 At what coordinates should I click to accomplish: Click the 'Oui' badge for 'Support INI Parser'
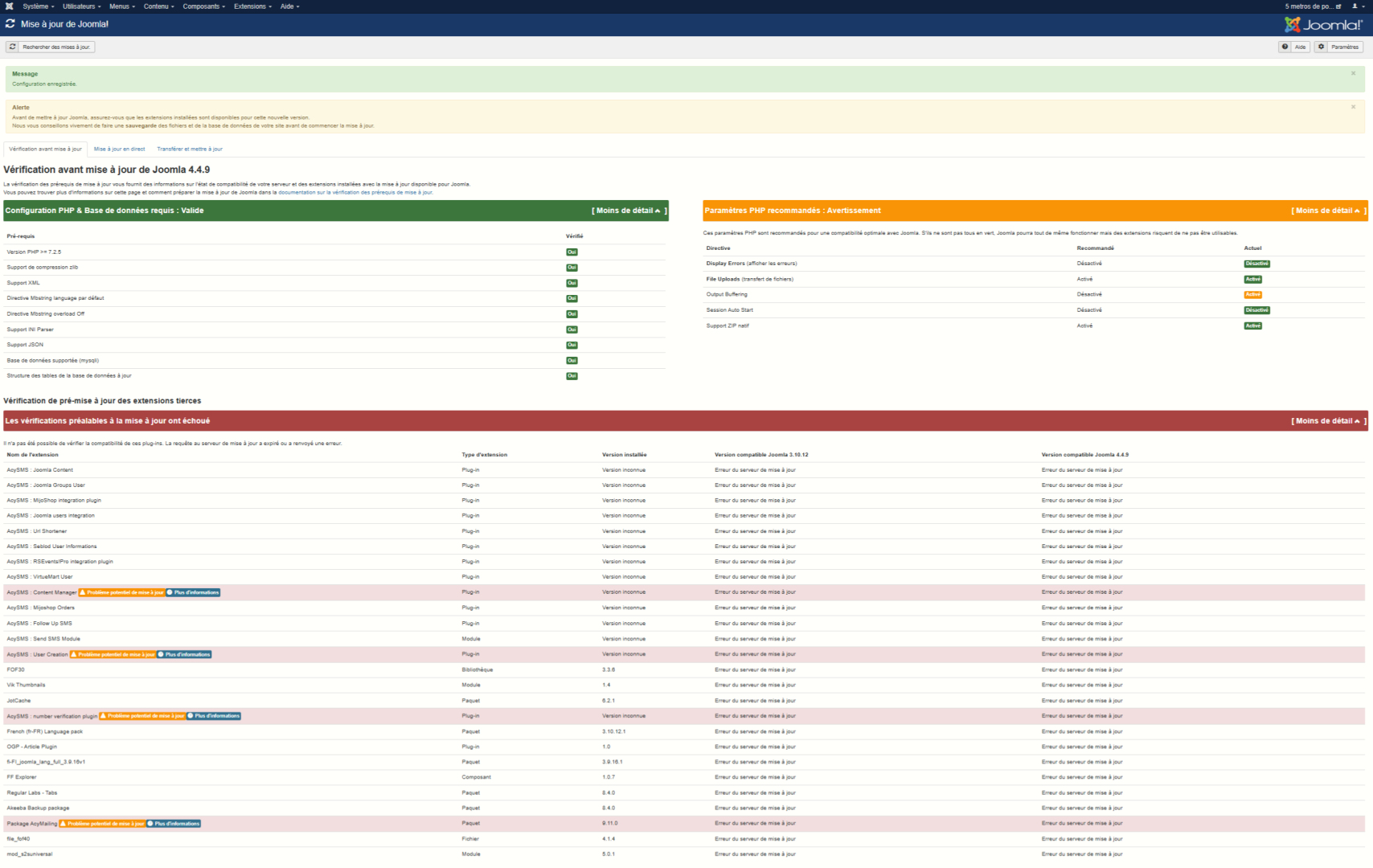pos(572,330)
